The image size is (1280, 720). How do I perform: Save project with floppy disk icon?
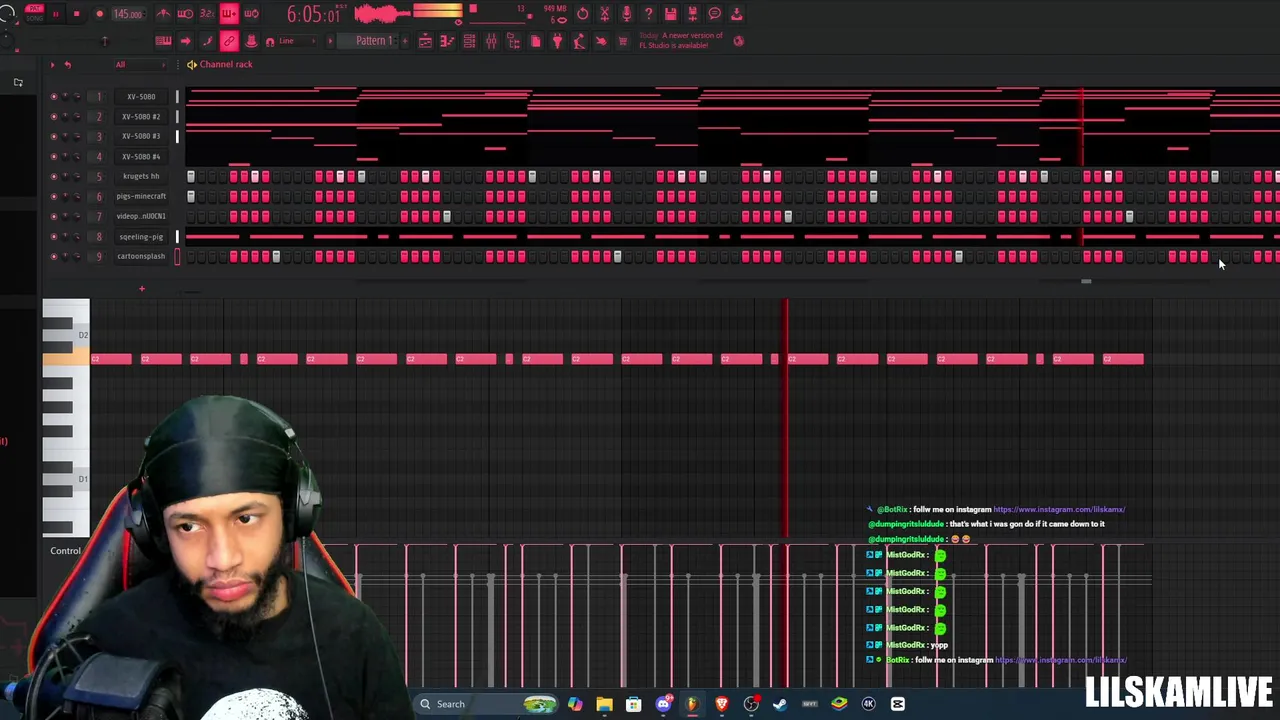click(670, 14)
